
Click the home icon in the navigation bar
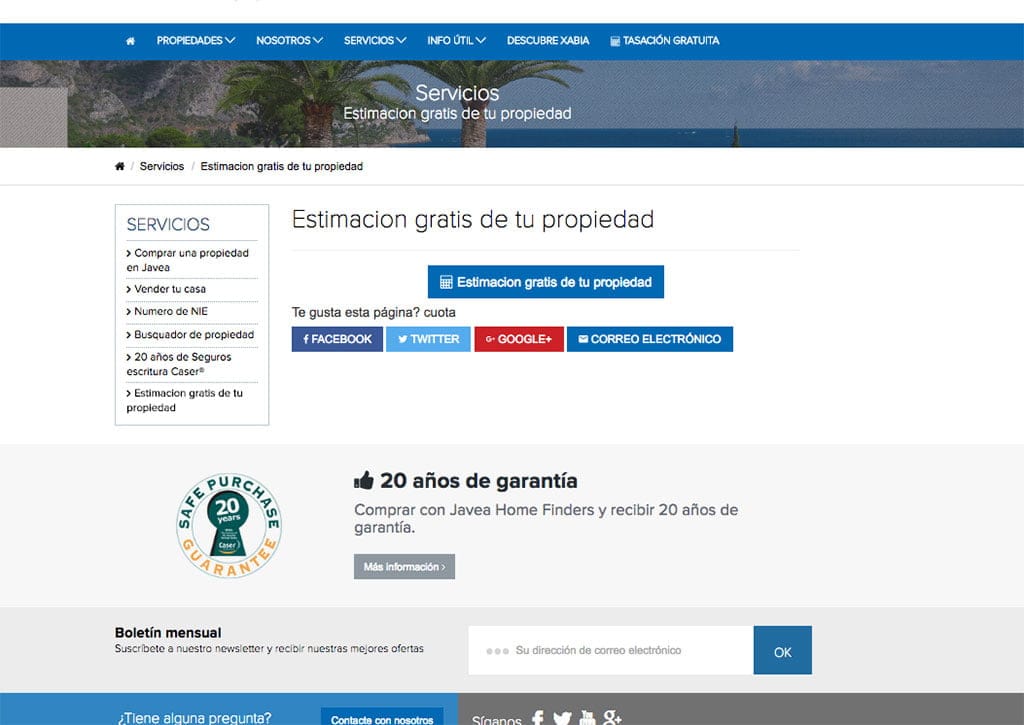pos(129,40)
